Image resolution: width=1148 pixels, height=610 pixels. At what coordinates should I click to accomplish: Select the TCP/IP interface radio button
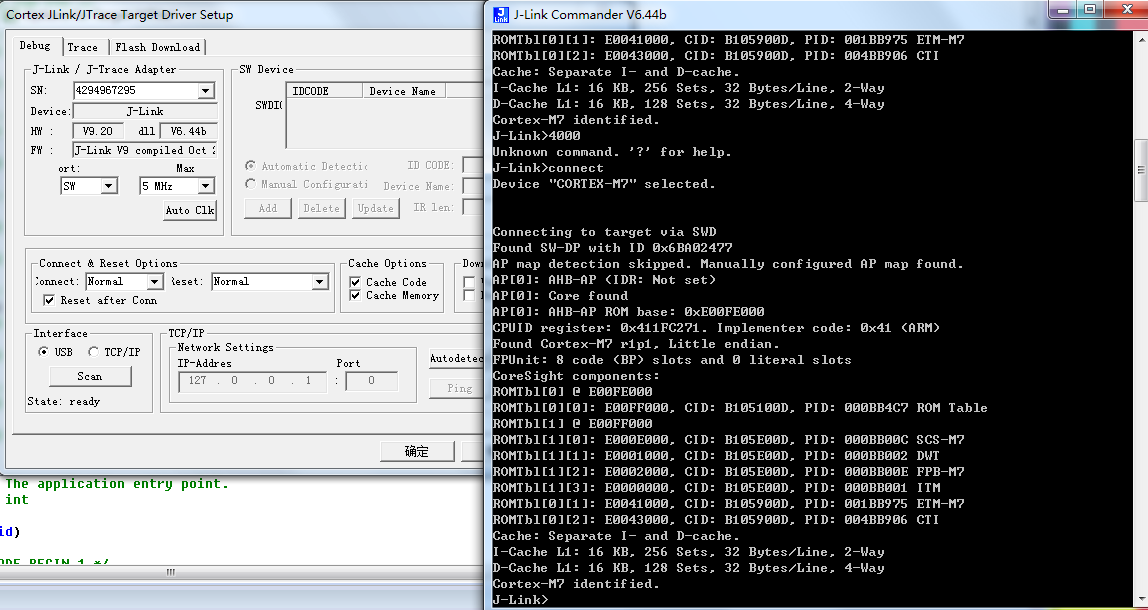click(x=94, y=352)
